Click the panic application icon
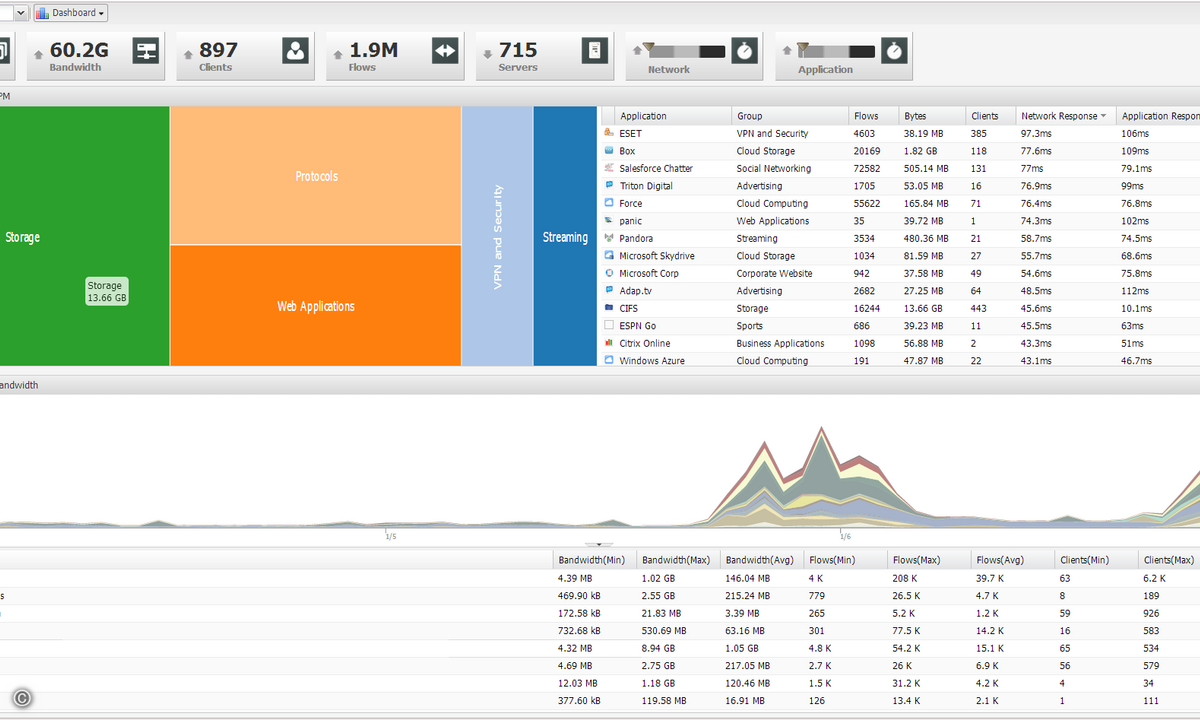The height and width of the screenshot is (720, 1200). point(609,221)
